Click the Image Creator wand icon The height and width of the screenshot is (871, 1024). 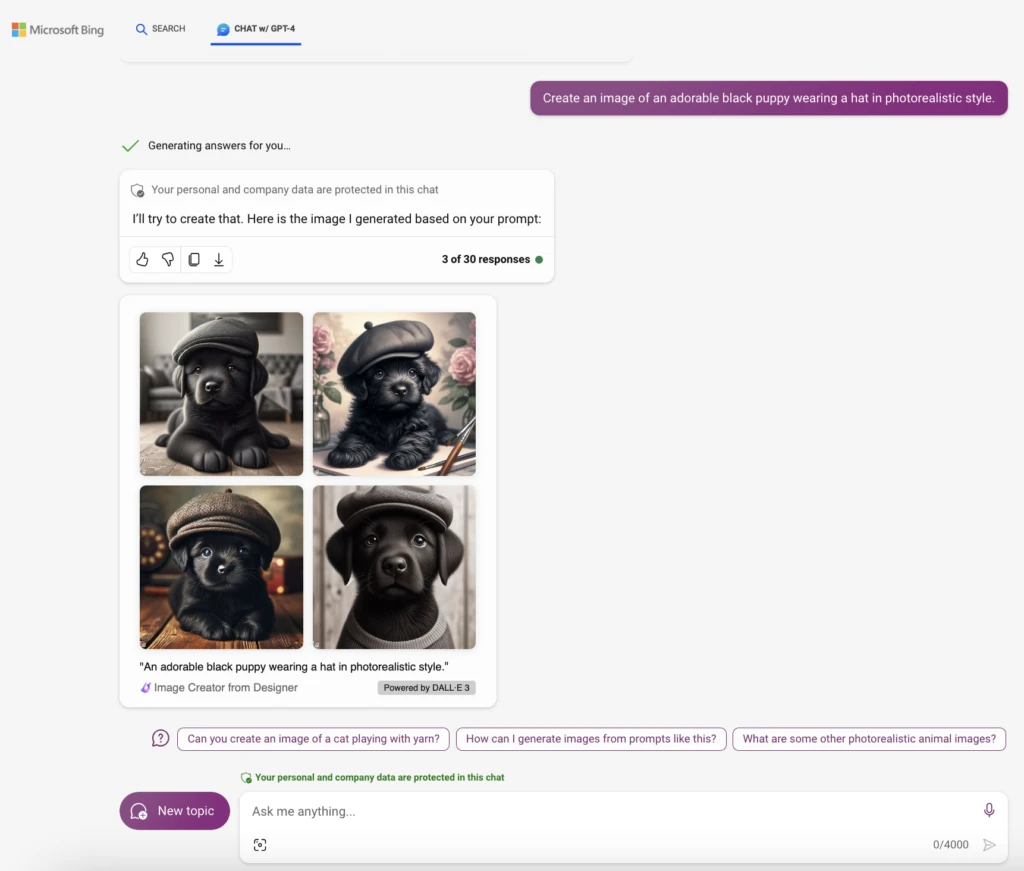(x=145, y=687)
